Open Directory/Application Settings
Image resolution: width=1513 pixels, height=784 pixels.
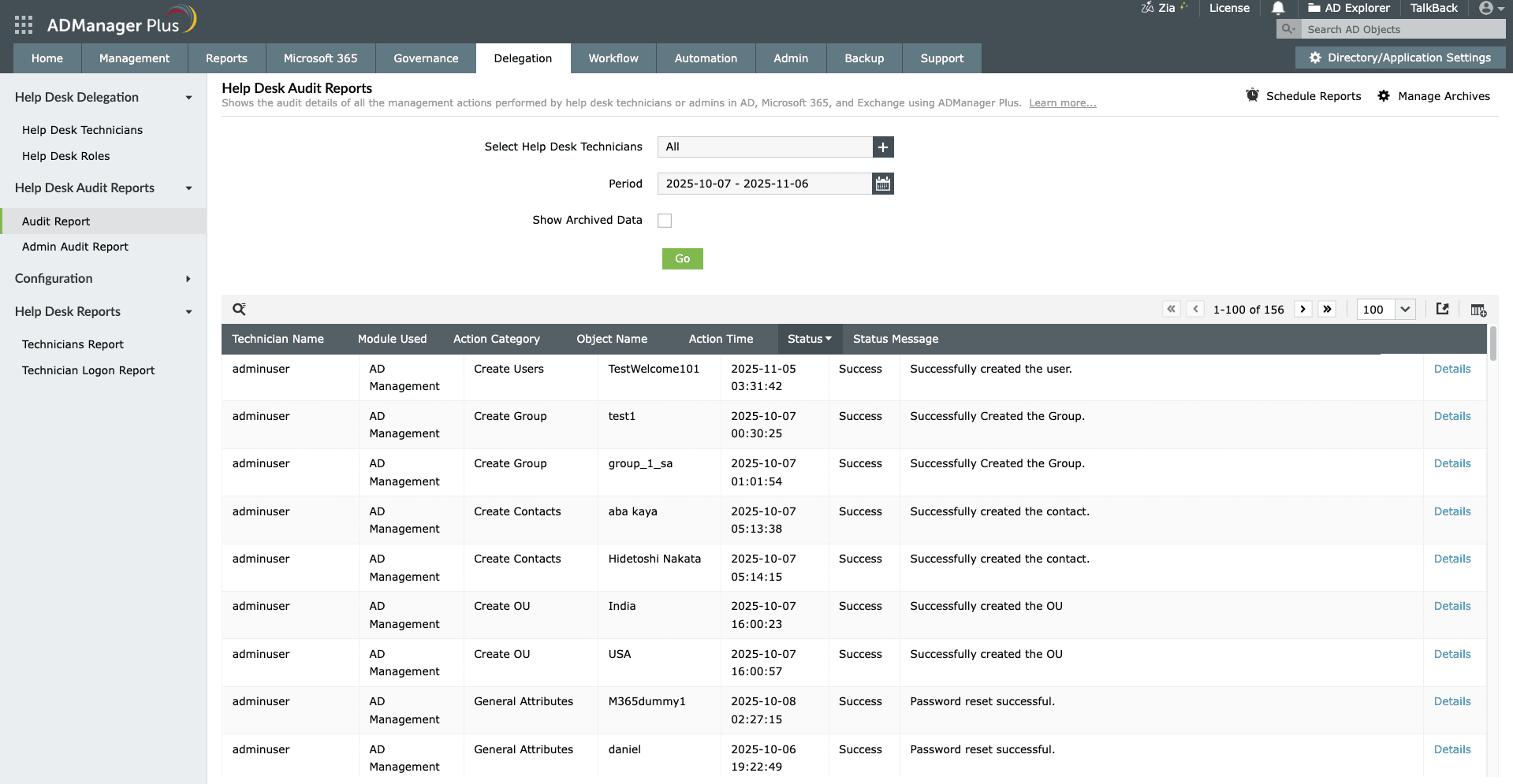[x=1400, y=58]
